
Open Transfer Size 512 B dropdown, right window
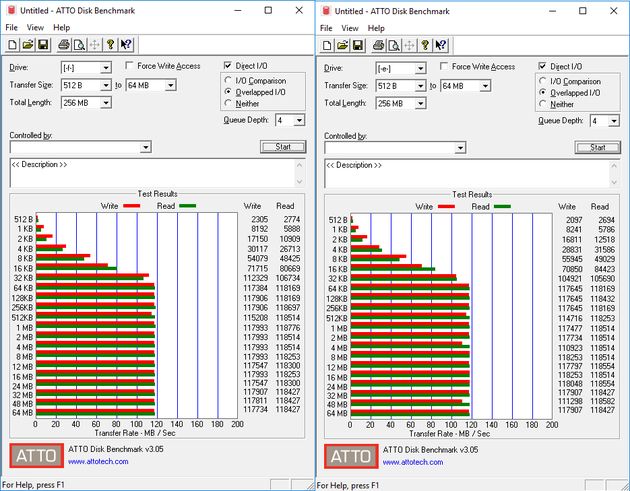pos(420,86)
